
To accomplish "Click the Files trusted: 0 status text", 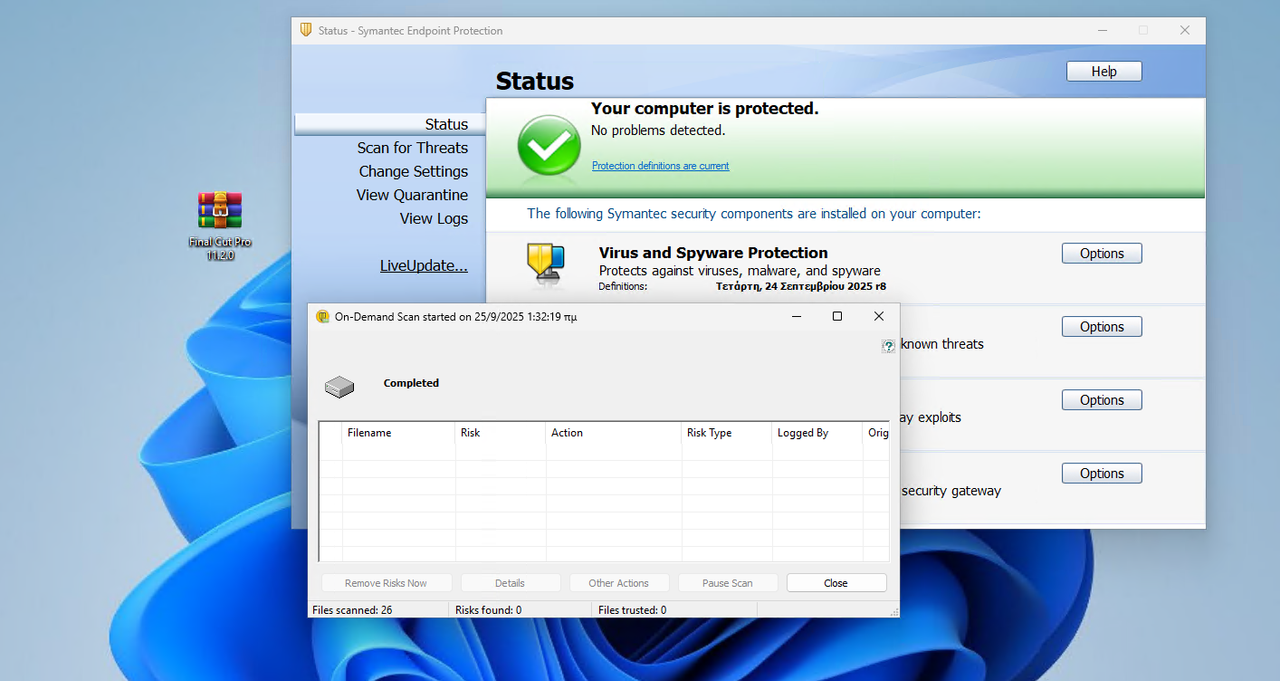I will point(632,610).
